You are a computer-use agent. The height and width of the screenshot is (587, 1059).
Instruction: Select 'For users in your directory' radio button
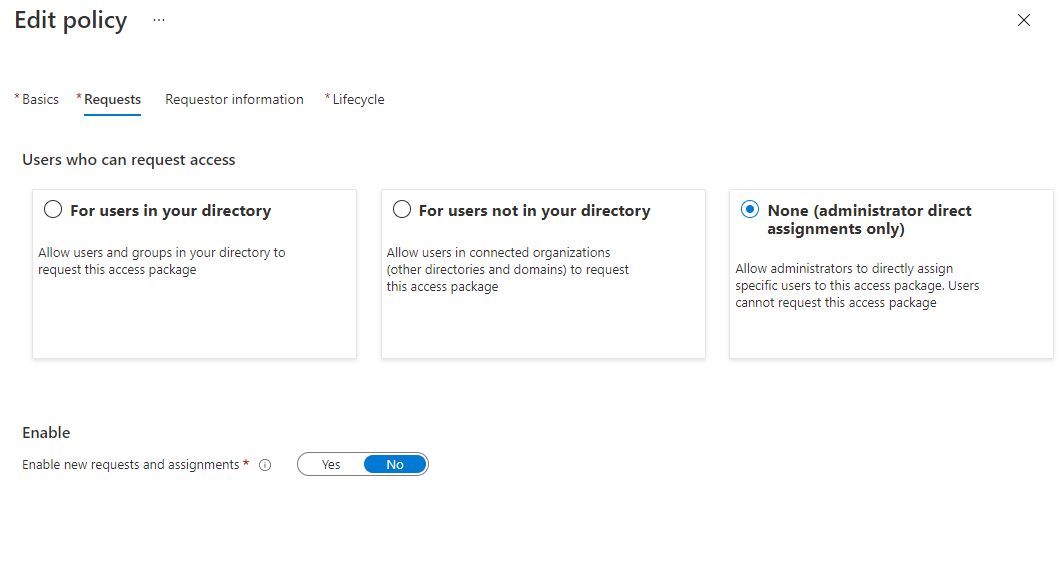coord(53,210)
